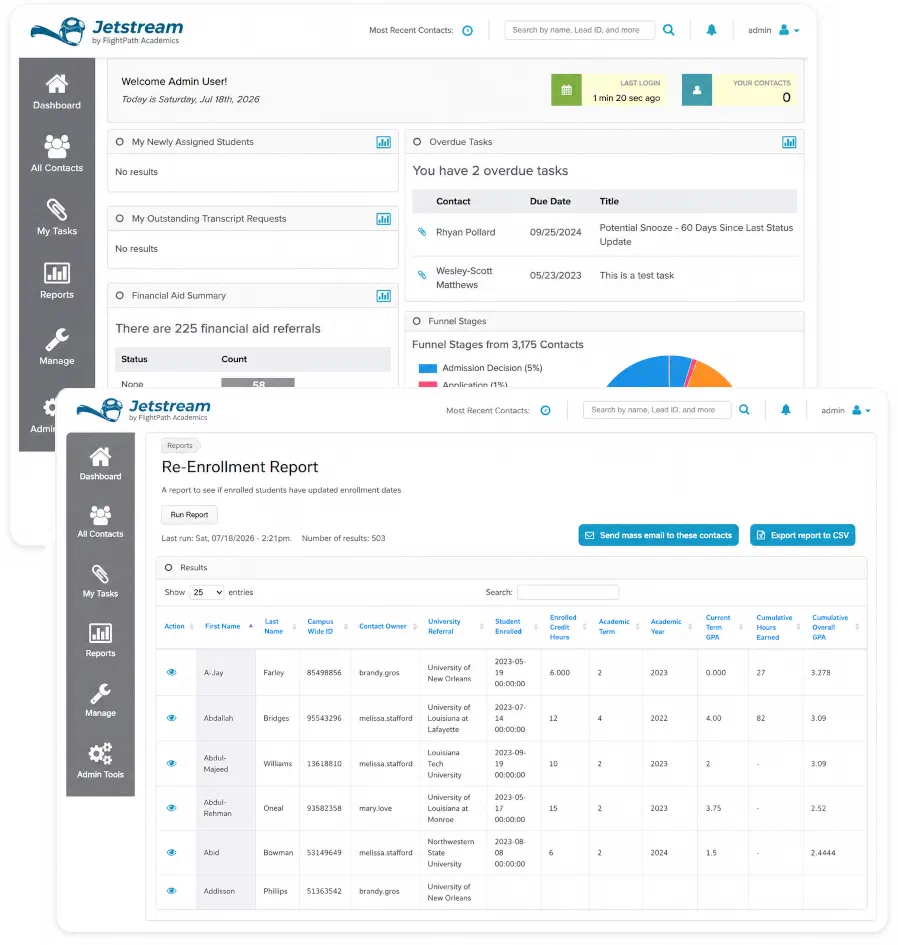Click the teal Your Contacts person icon

click(697, 90)
